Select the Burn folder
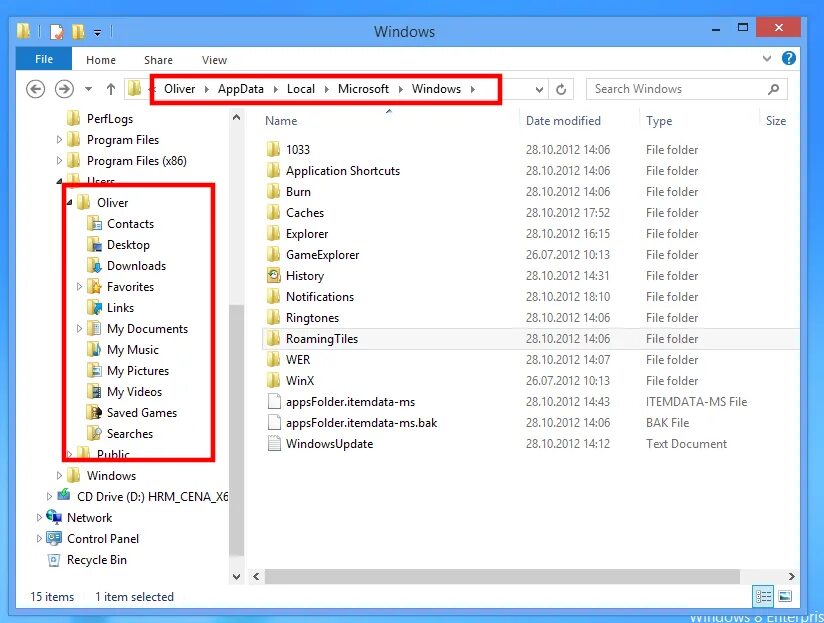 298,192
